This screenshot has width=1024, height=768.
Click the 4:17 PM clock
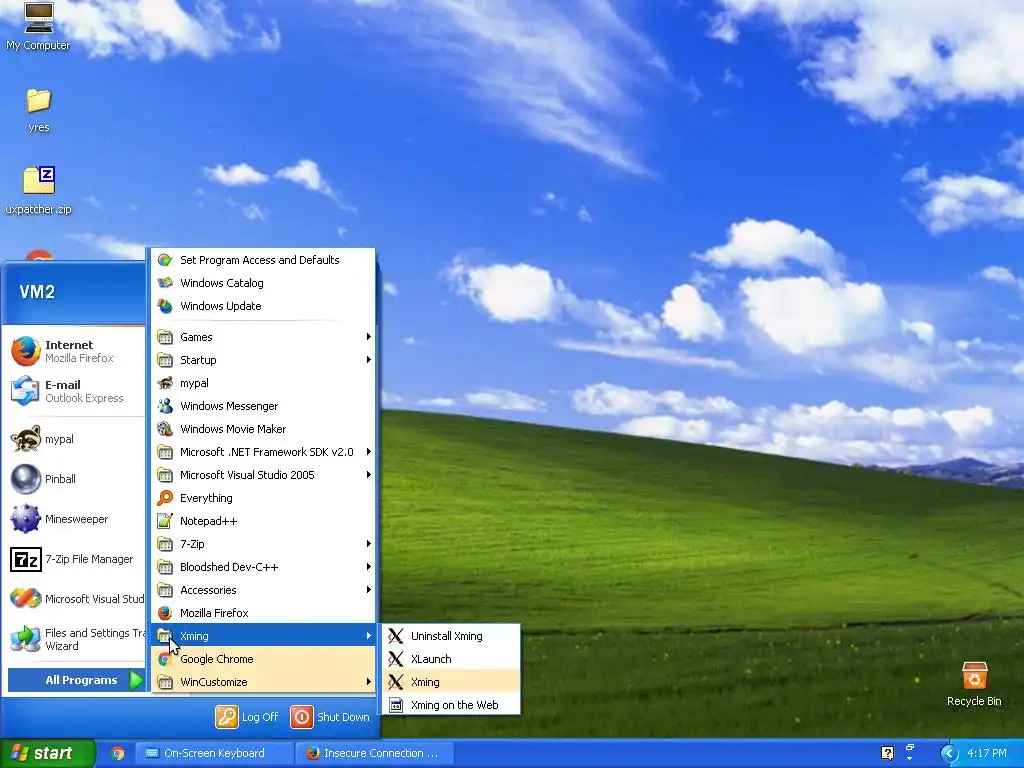click(987, 753)
